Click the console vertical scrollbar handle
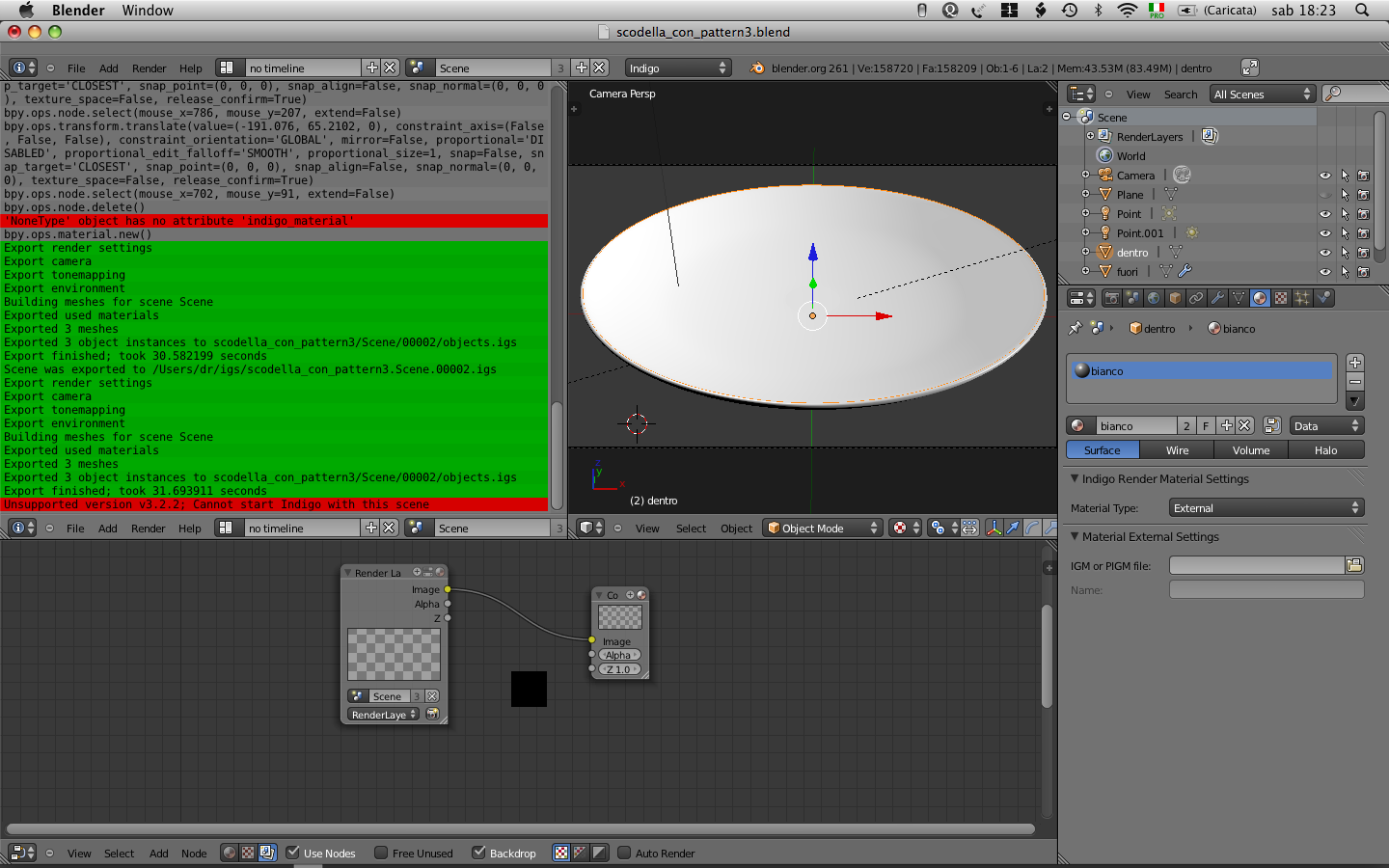Image resolution: width=1389 pixels, height=868 pixels. [x=557, y=455]
